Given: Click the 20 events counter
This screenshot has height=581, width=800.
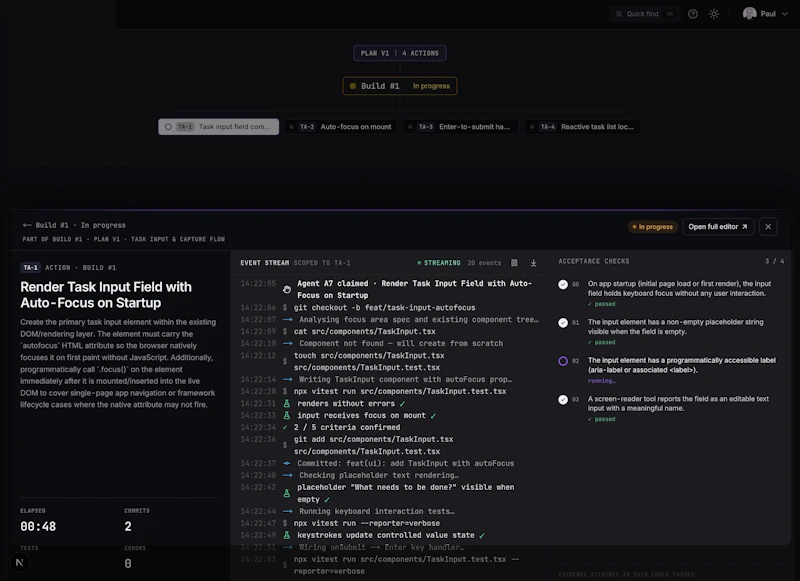Looking at the screenshot, I should [x=484, y=263].
